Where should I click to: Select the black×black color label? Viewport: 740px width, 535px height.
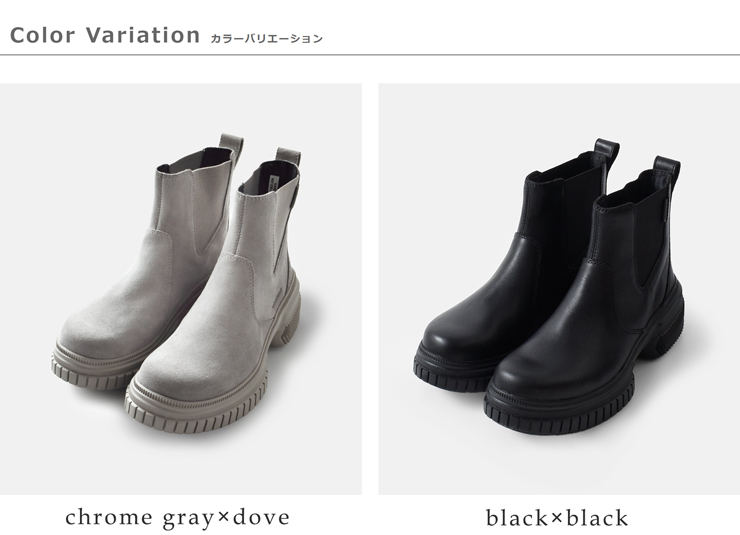(x=557, y=518)
